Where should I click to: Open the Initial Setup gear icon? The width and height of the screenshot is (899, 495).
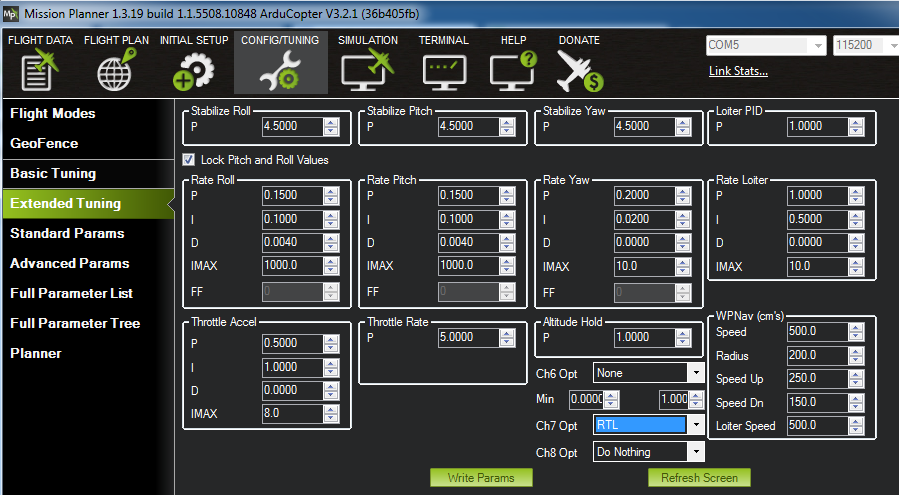point(193,72)
